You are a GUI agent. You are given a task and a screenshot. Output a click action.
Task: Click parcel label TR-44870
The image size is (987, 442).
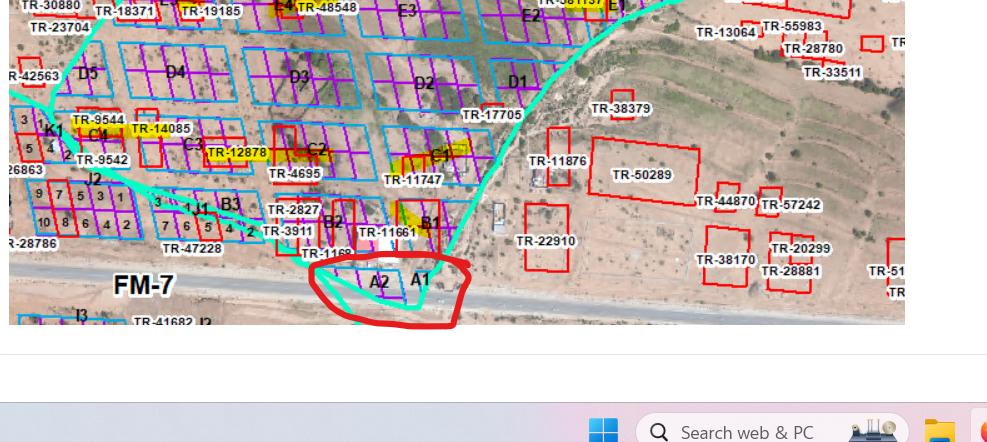tap(726, 201)
